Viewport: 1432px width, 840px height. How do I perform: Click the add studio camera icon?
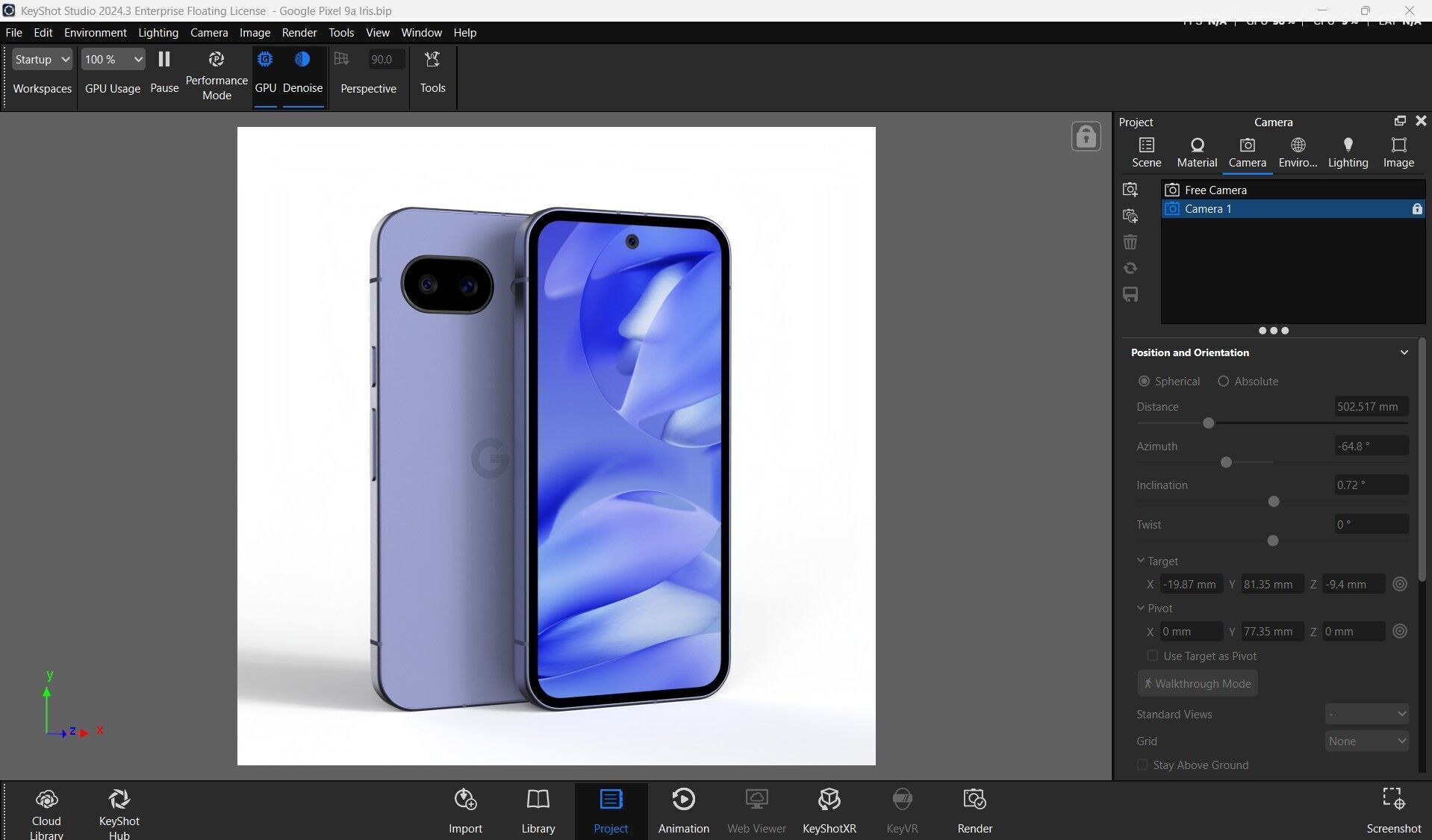pos(1130,216)
